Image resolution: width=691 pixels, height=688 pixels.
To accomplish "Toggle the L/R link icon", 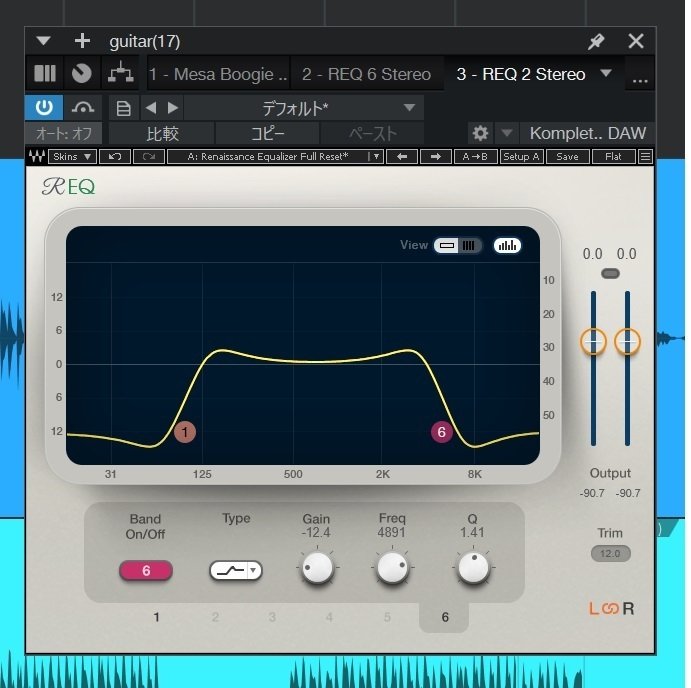I will click(611, 609).
